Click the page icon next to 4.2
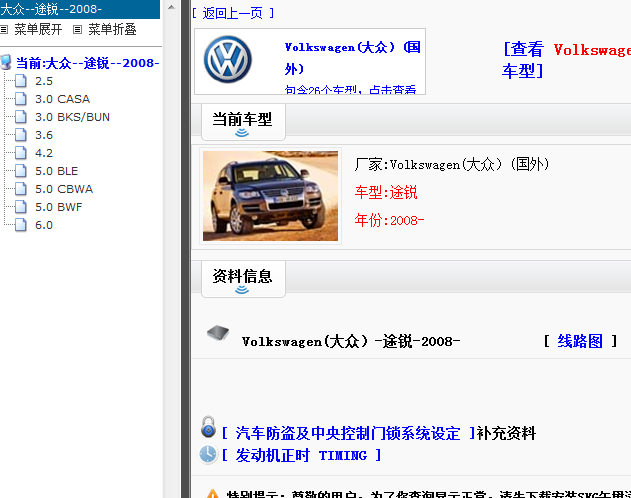 click(x=21, y=153)
